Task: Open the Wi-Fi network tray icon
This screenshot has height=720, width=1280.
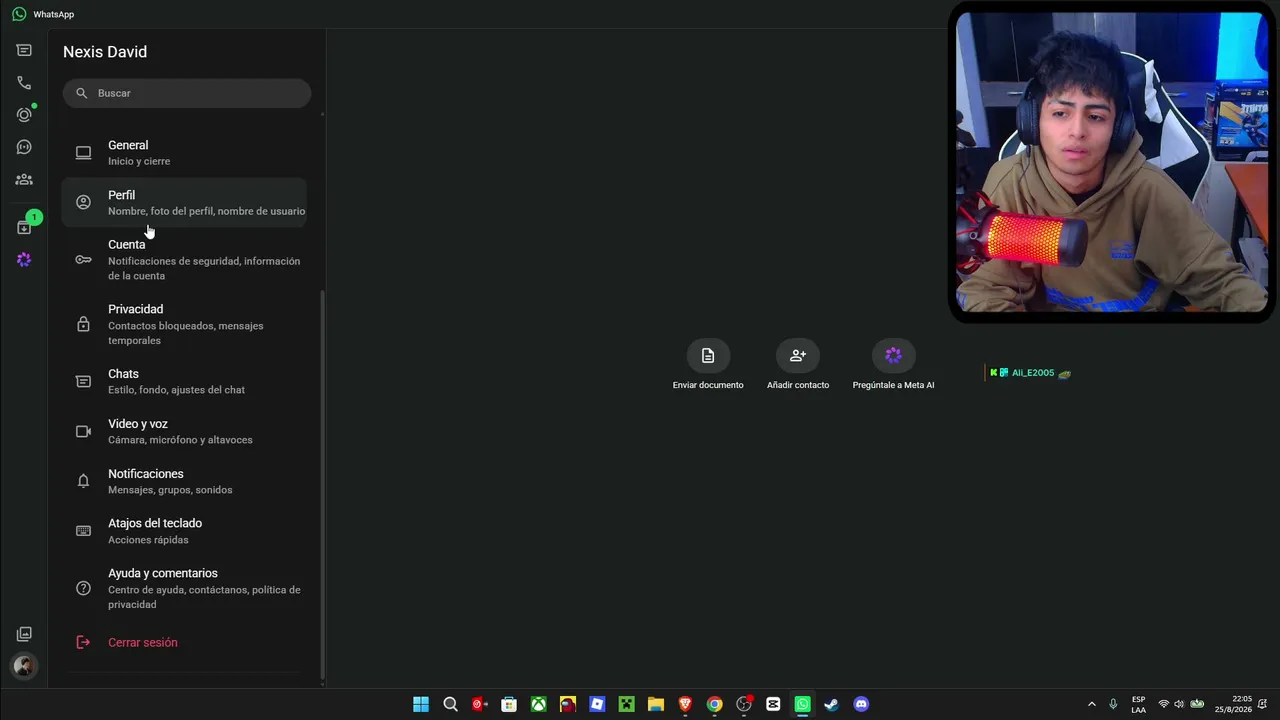Action: coord(1163,704)
